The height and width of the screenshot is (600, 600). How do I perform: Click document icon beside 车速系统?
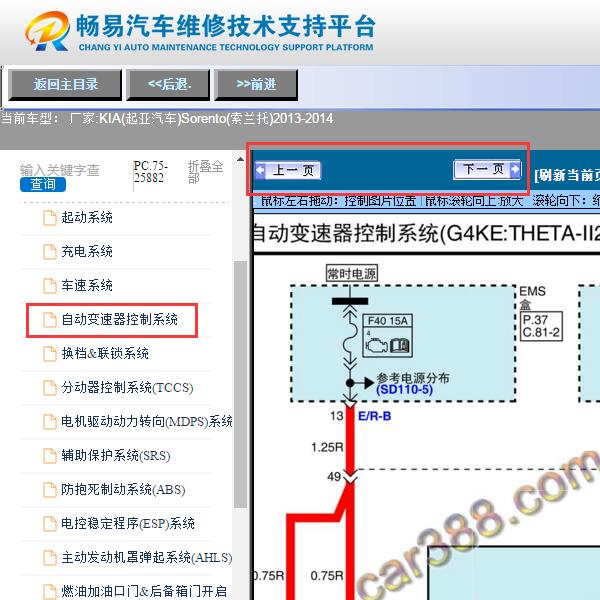point(50,285)
